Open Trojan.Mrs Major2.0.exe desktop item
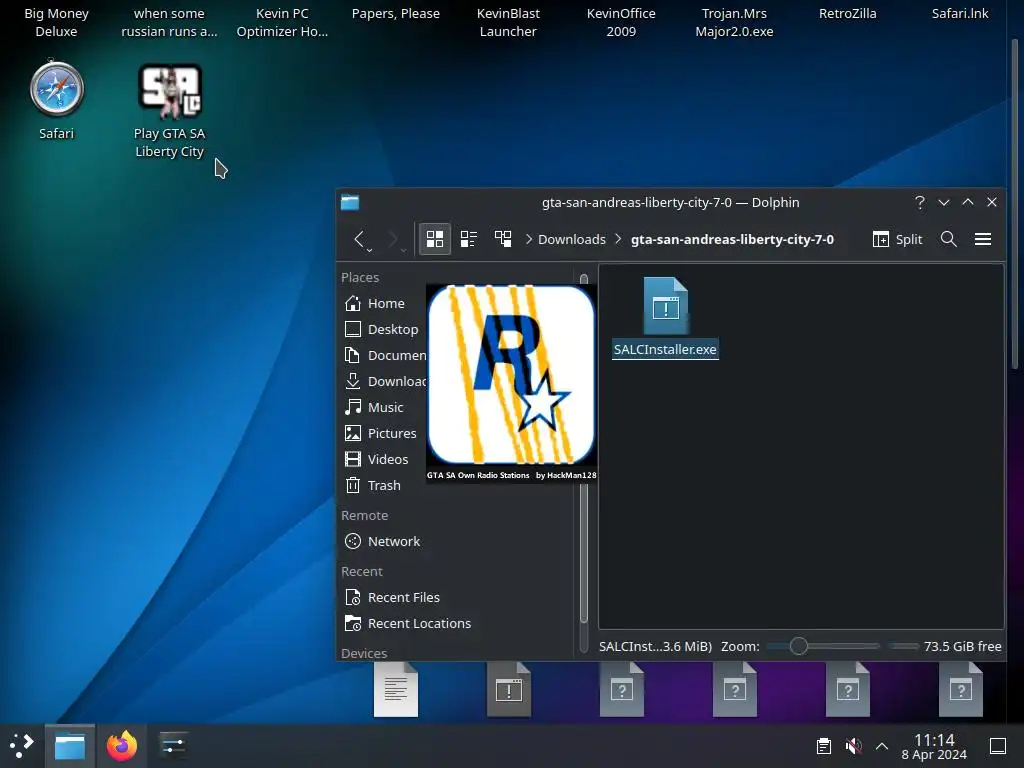This screenshot has width=1024, height=768. [x=734, y=22]
